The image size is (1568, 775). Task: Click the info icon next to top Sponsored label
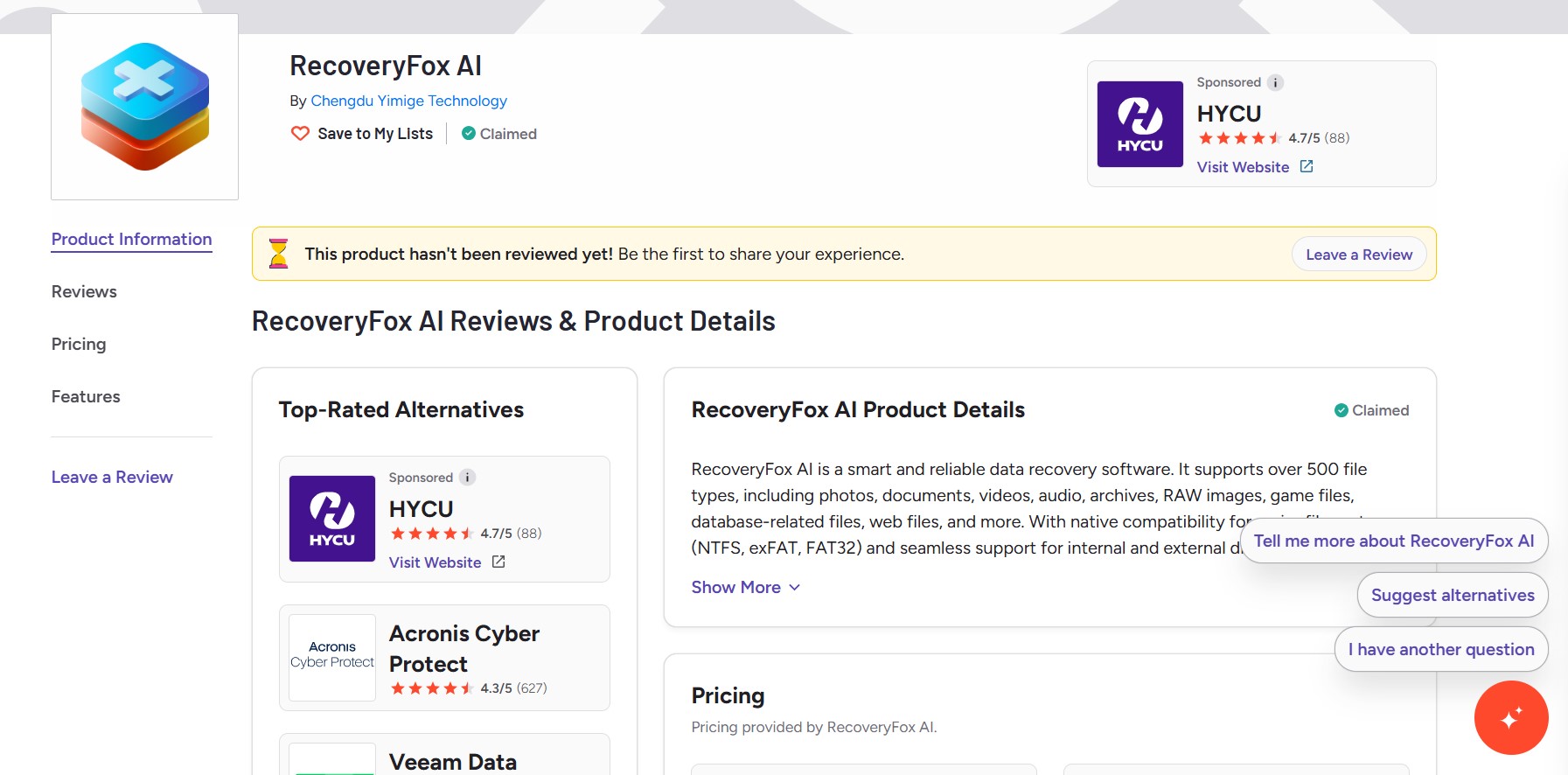1276,82
